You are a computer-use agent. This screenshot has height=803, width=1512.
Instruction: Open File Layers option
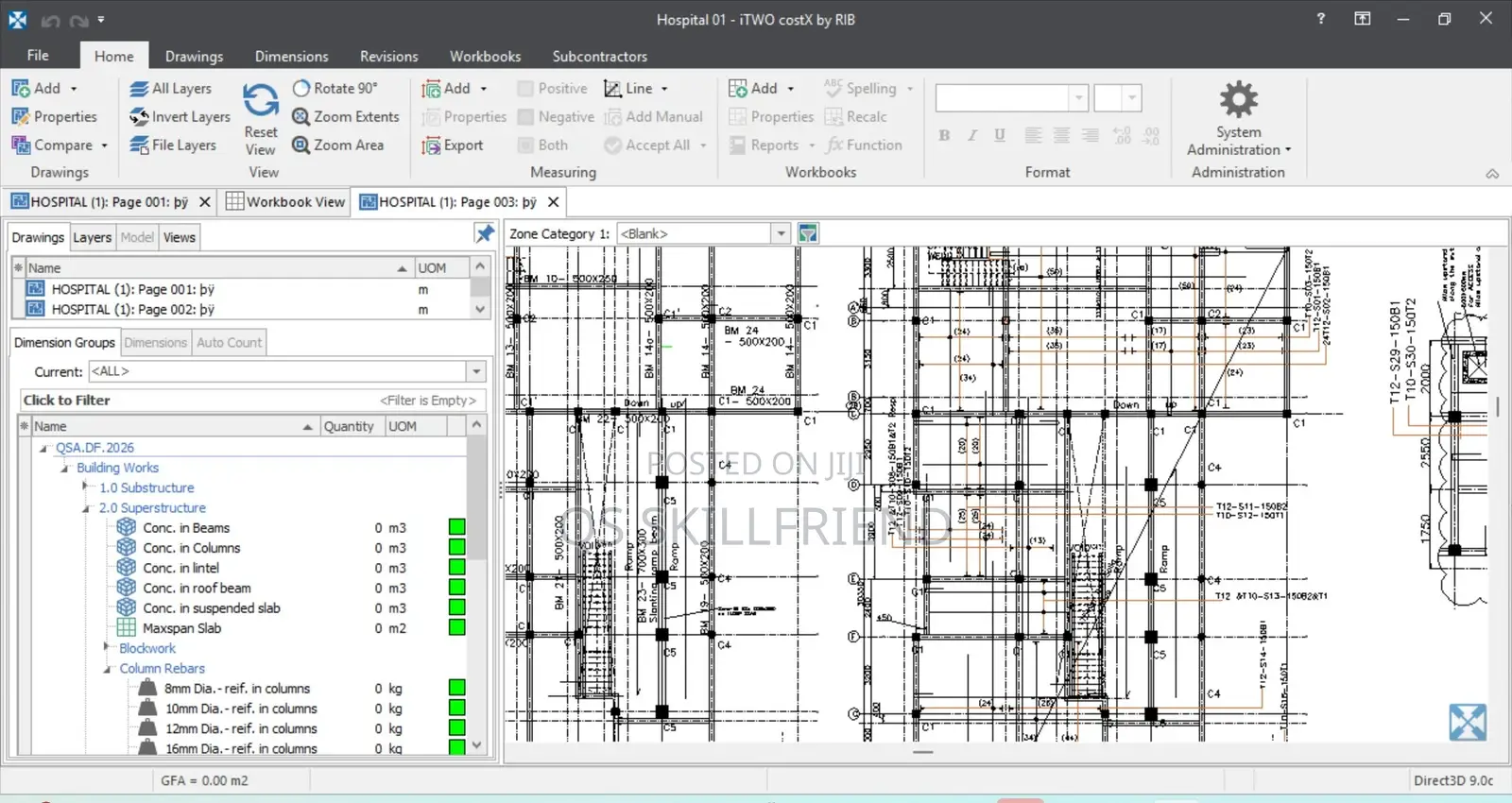pyautogui.click(x=173, y=145)
